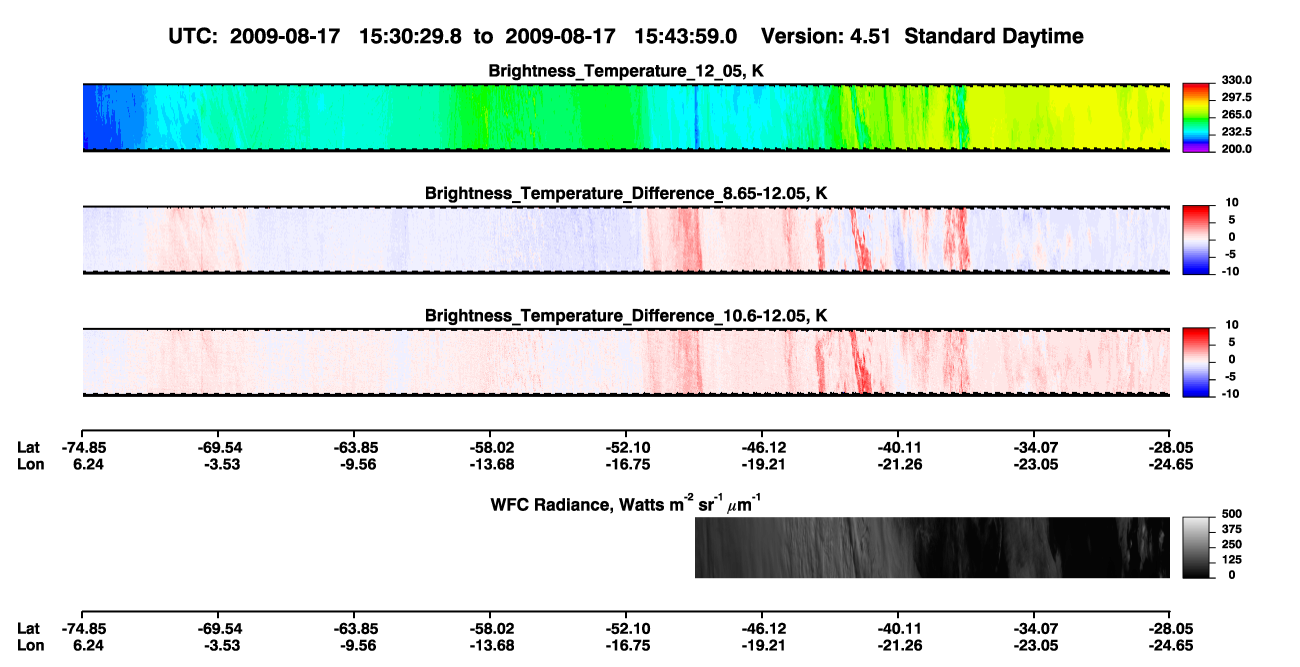Click the panel title 'Brightness_Temperature_12_05, K'

click(x=626, y=70)
